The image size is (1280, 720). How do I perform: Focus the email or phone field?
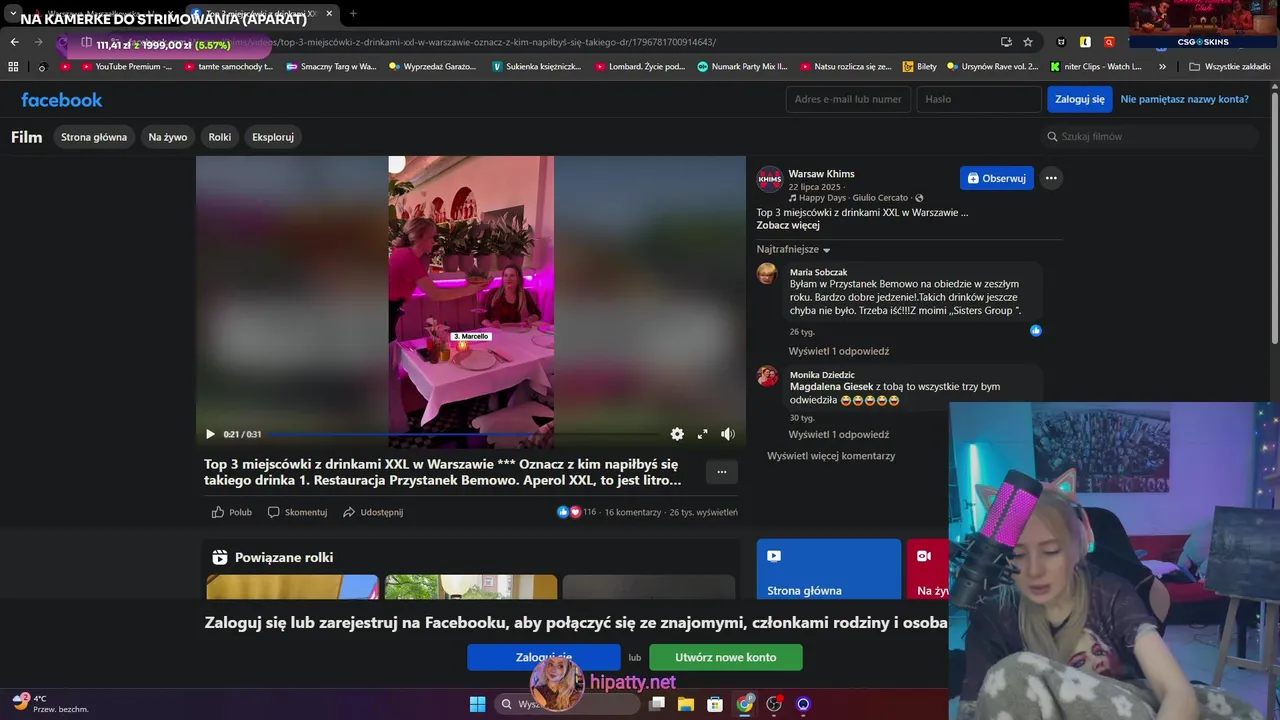[848, 99]
